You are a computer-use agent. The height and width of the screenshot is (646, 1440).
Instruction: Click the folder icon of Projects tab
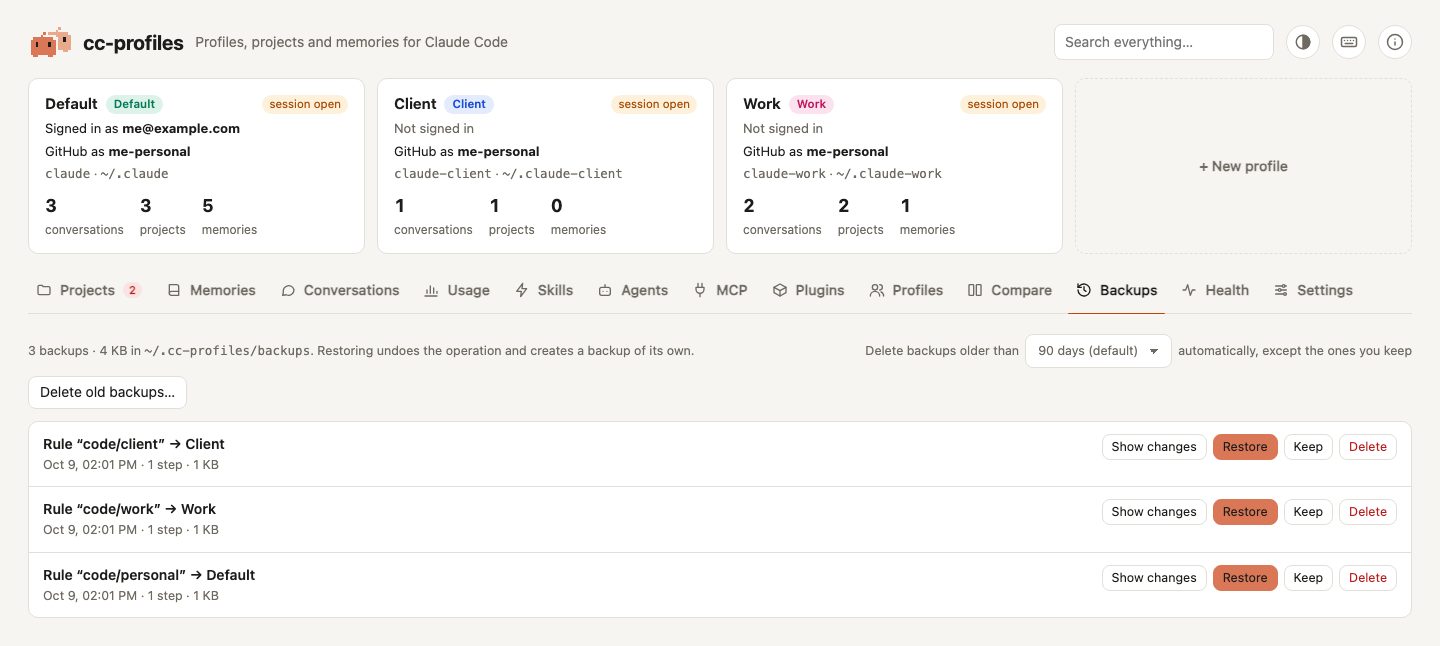pyautogui.click(x=44, y=290)
